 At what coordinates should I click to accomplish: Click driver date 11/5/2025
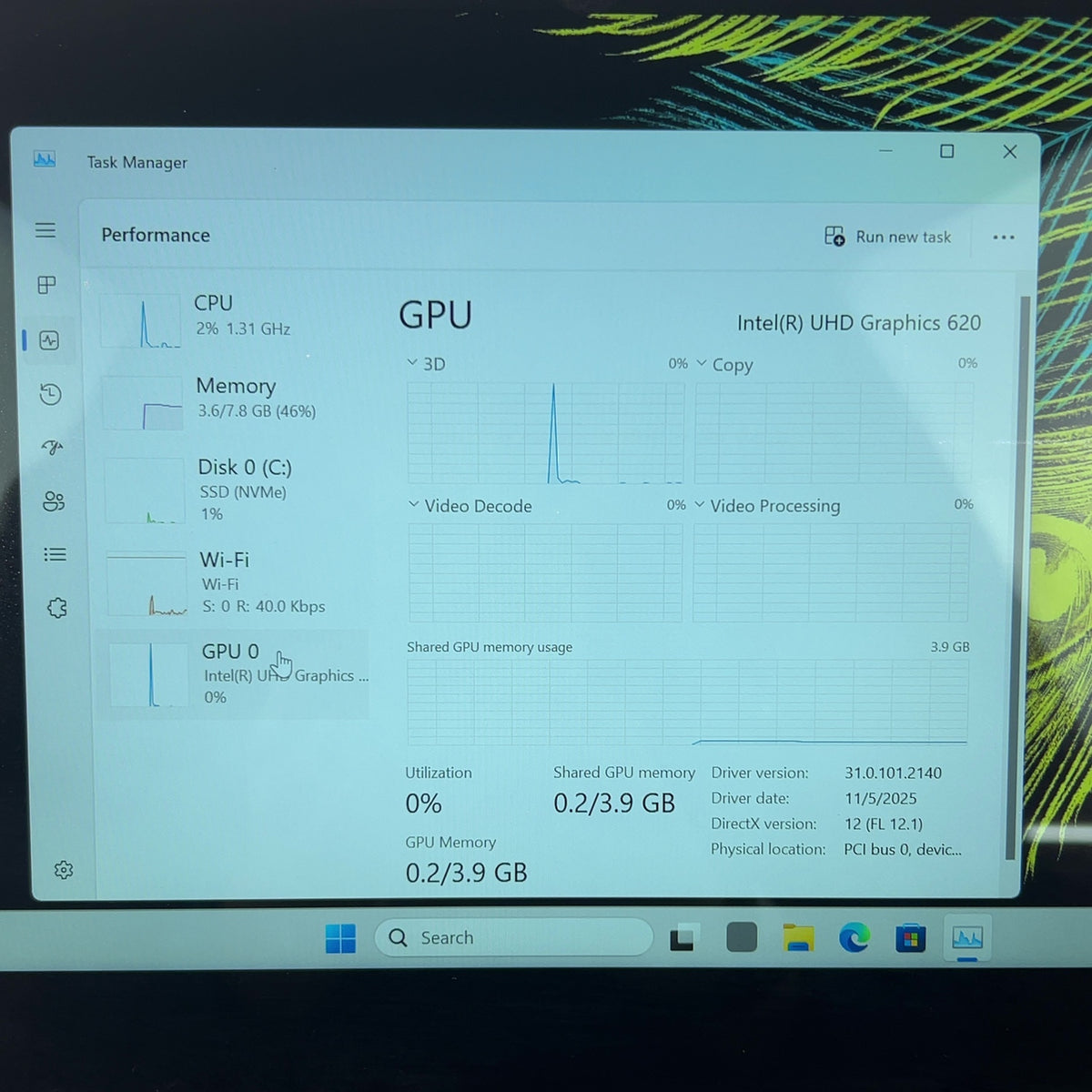click(880, 798)
